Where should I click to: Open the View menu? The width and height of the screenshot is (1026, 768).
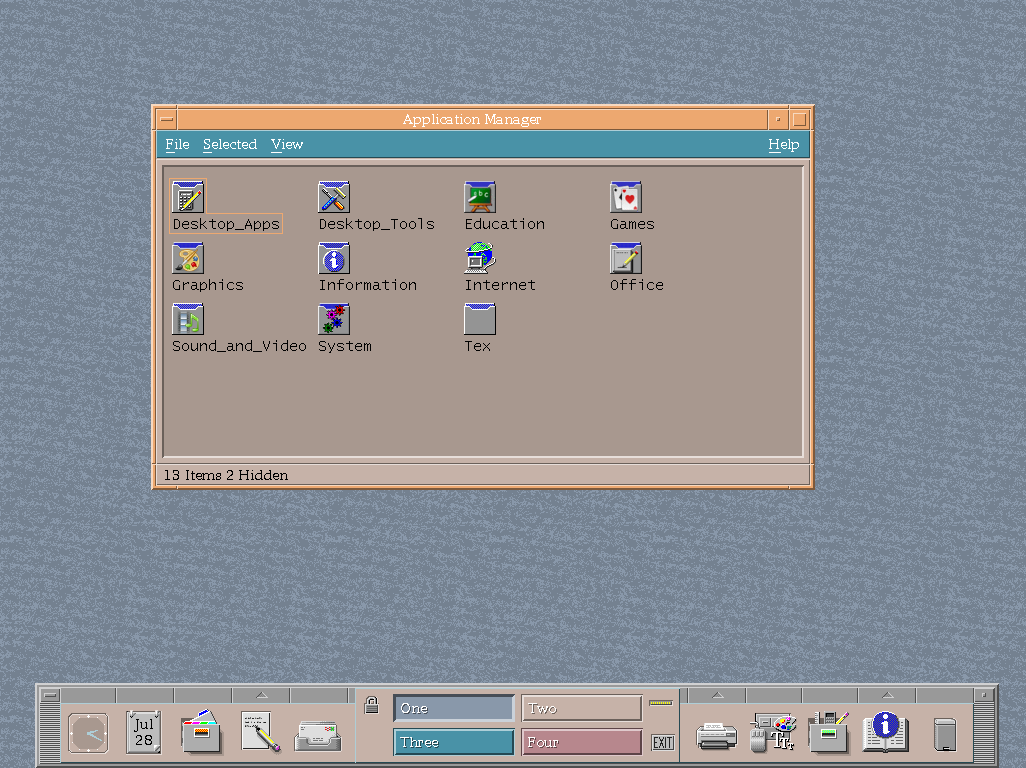point(286,144)
